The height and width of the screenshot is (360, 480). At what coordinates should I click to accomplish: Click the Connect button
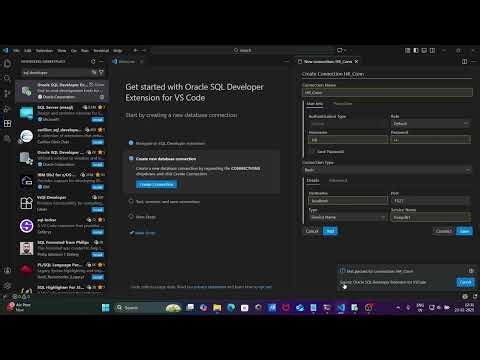coord(444,231)
